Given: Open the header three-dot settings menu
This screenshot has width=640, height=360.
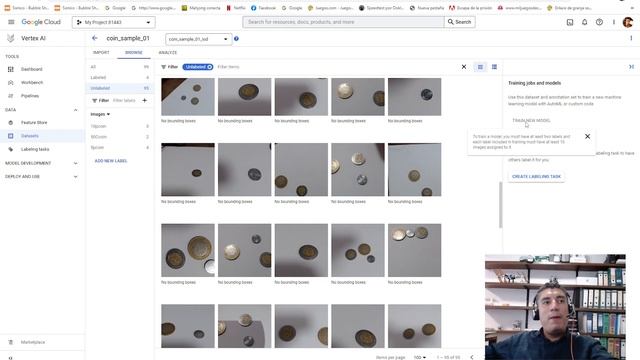Looking at the screenshot, I should [x=613, y=22].
